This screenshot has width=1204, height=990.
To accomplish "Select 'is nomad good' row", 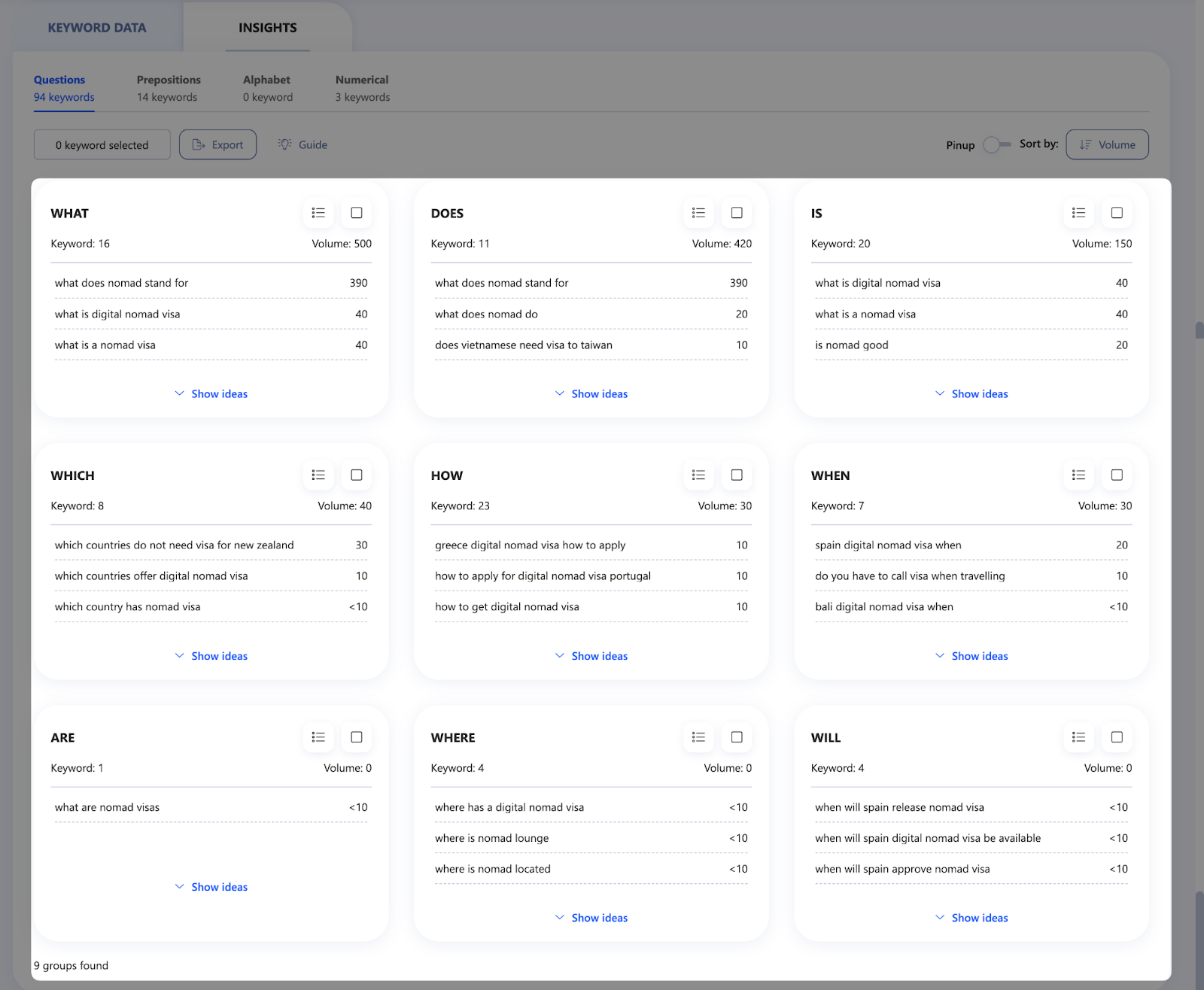I will point(971,345).
